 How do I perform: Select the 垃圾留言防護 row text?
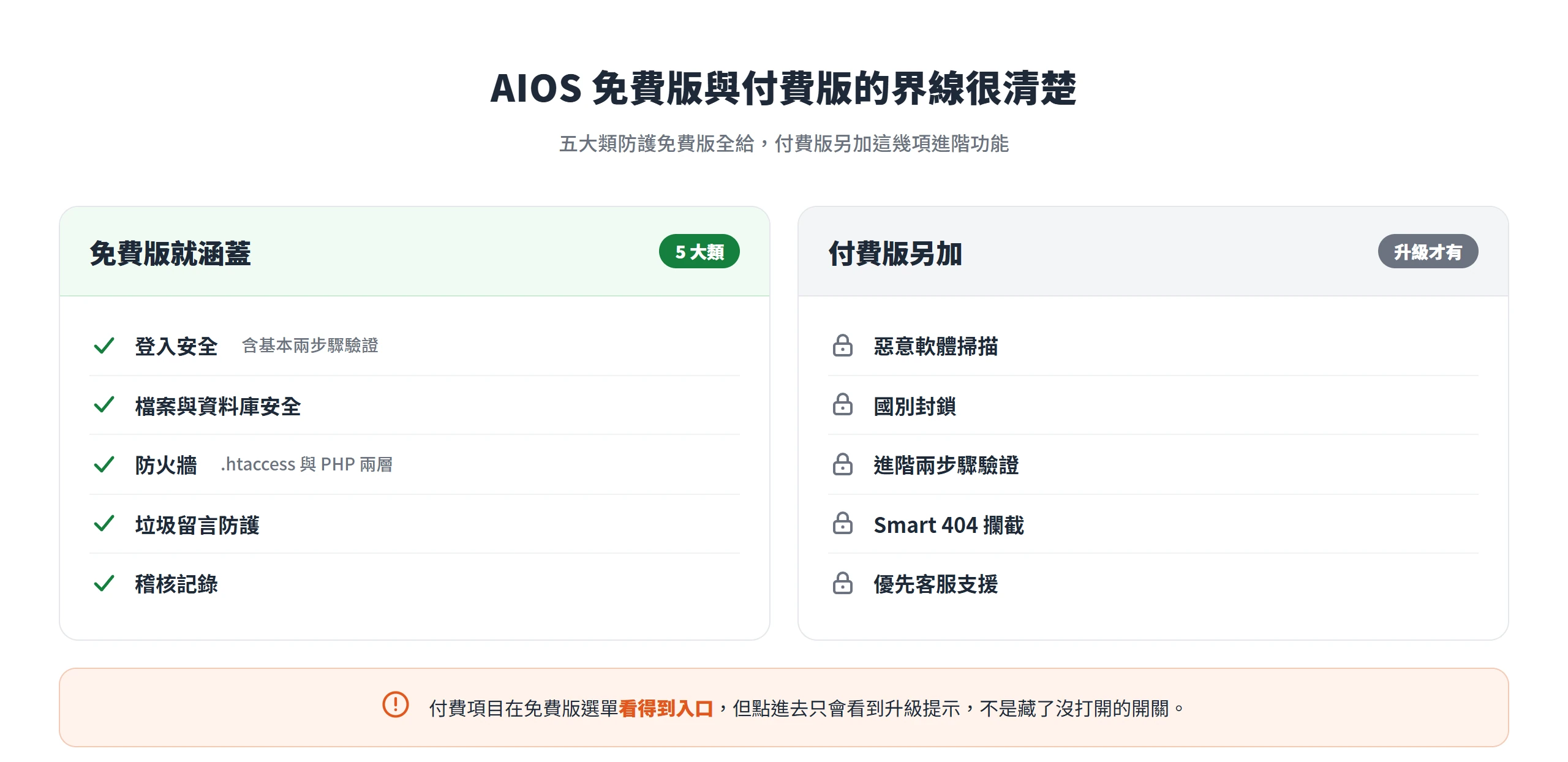(x=197, y=525)
